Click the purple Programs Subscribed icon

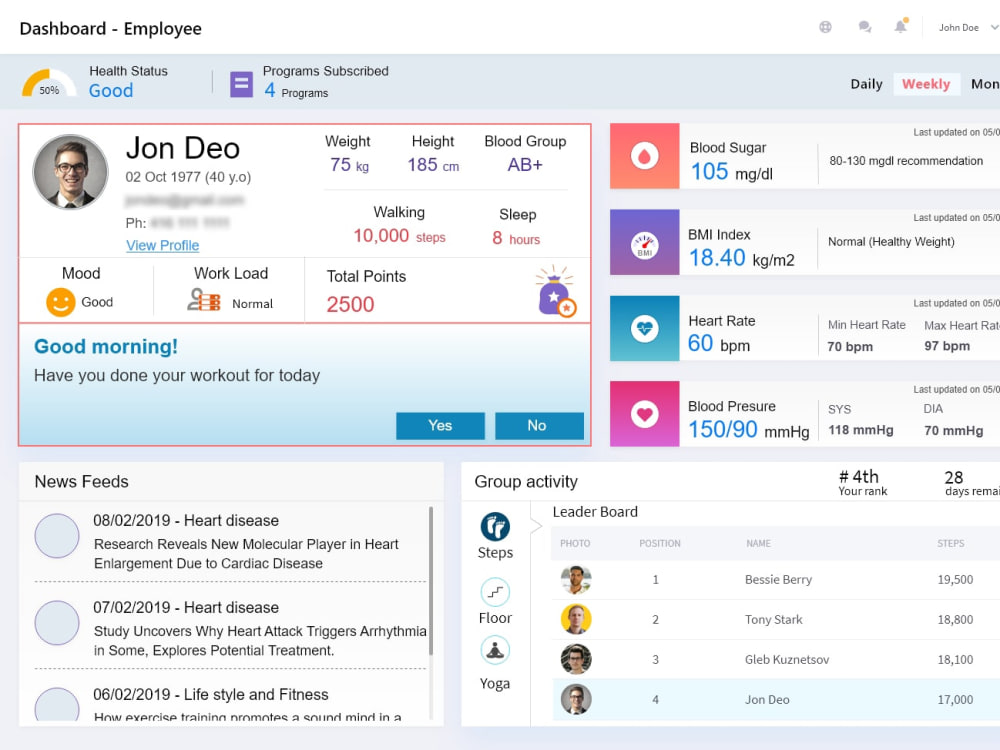[241, 84]
